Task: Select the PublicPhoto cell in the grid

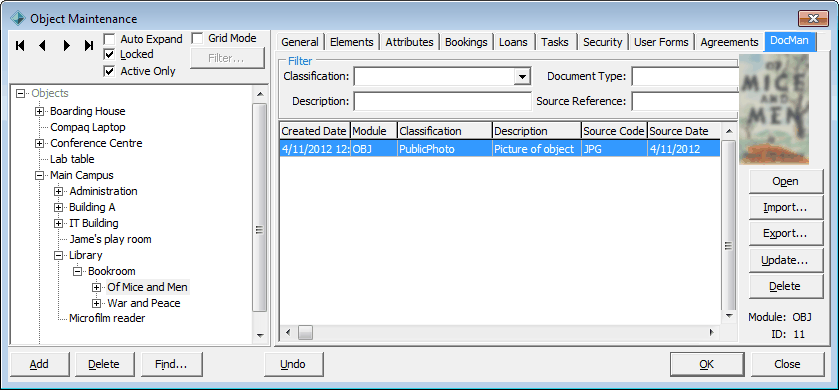Action: (x=445, y=149)
